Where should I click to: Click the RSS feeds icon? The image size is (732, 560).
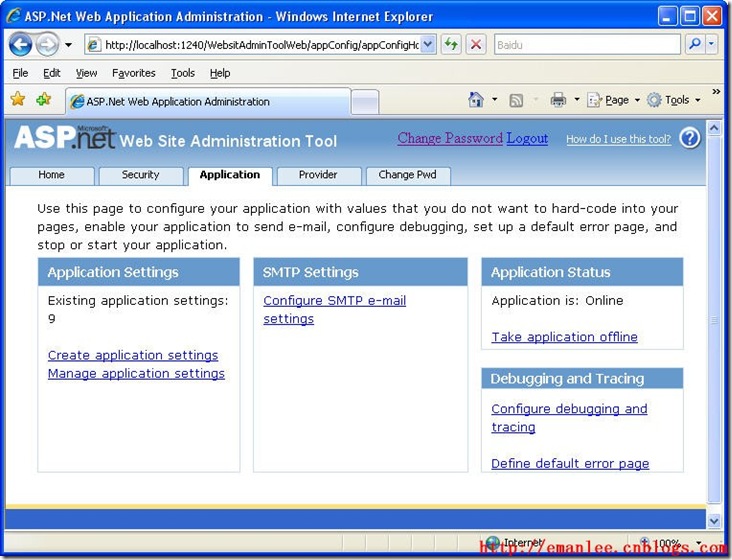pos(516,100)
